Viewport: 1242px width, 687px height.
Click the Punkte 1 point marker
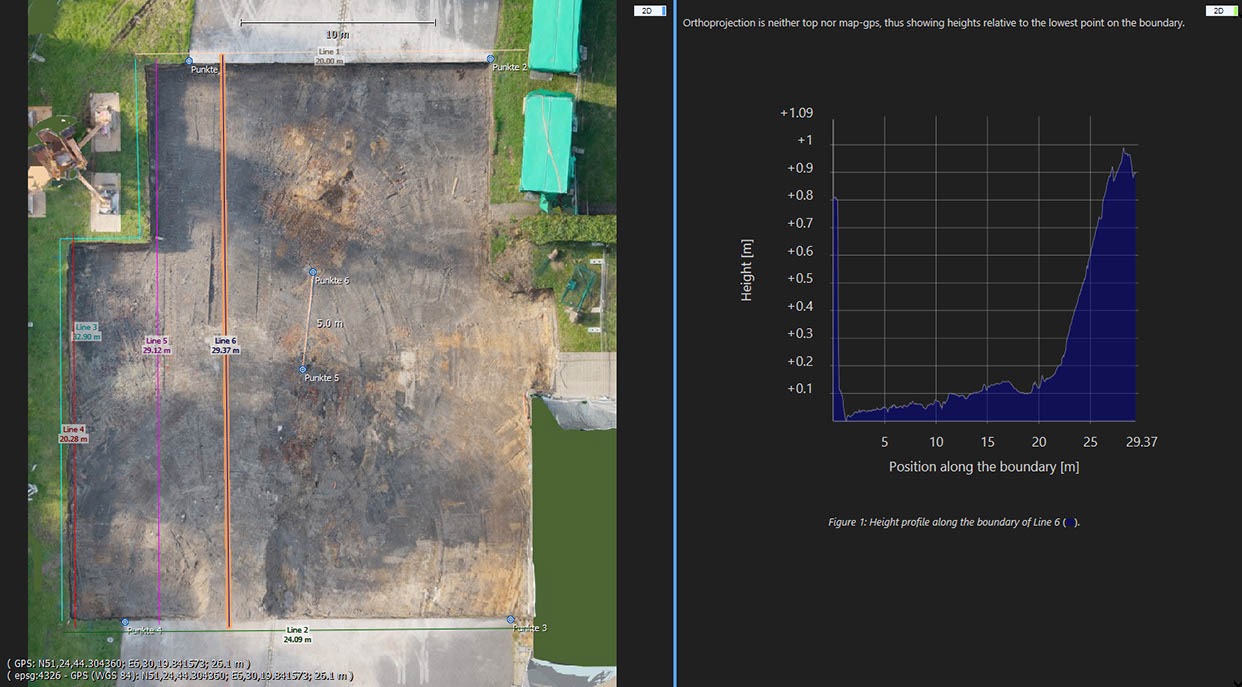189,61
